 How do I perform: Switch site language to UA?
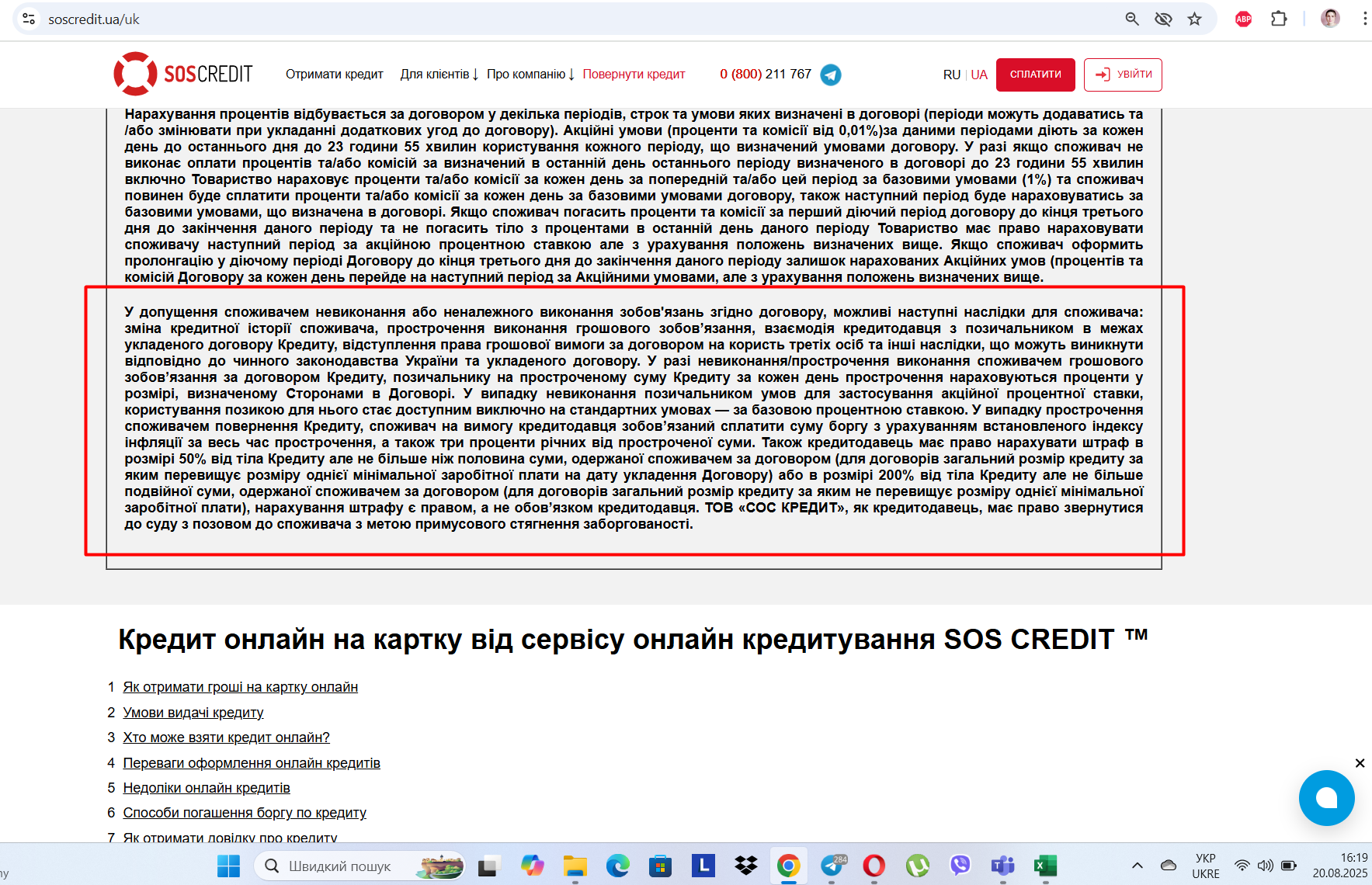point(979,75)
